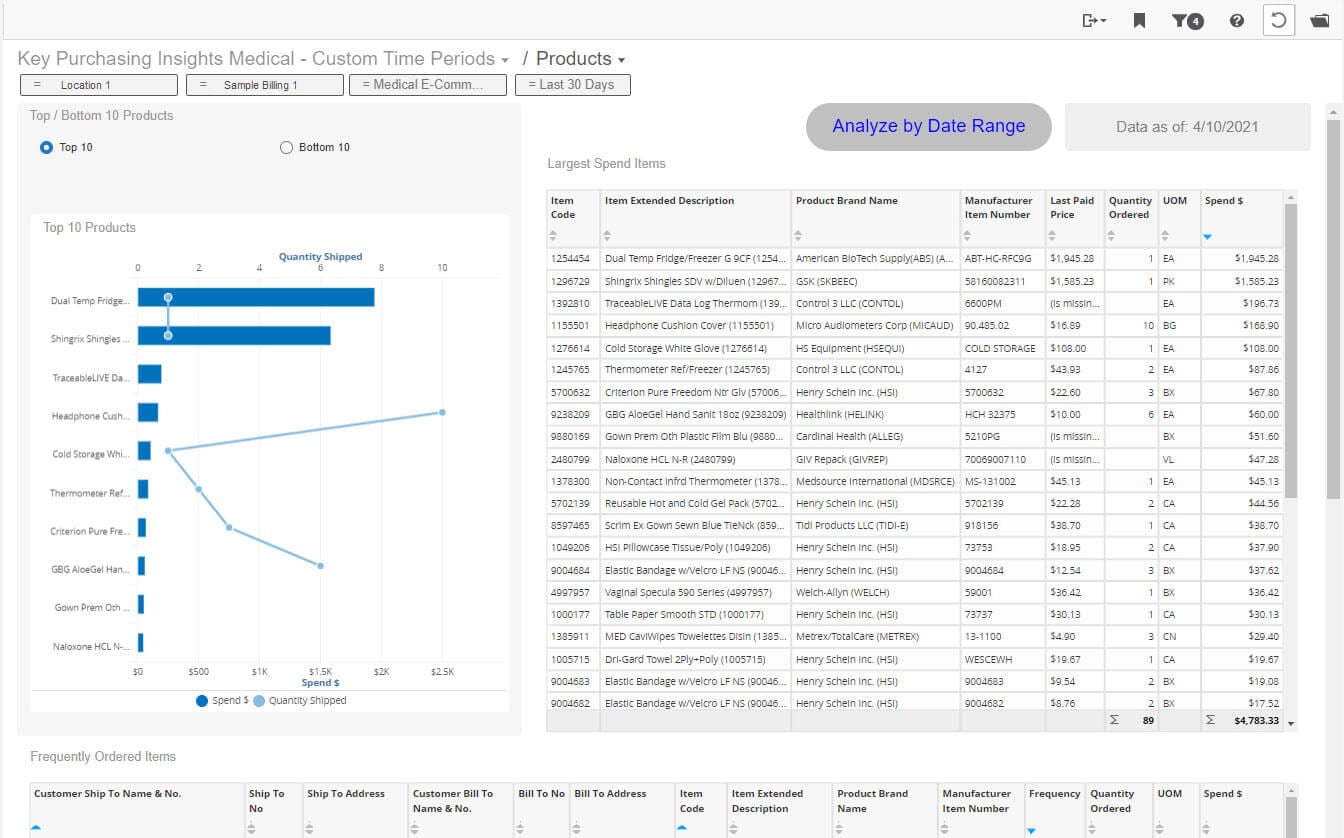Screen dimensions: 1344x838
Task: Open the Last 30 Days filter
Action: (572, 85)
